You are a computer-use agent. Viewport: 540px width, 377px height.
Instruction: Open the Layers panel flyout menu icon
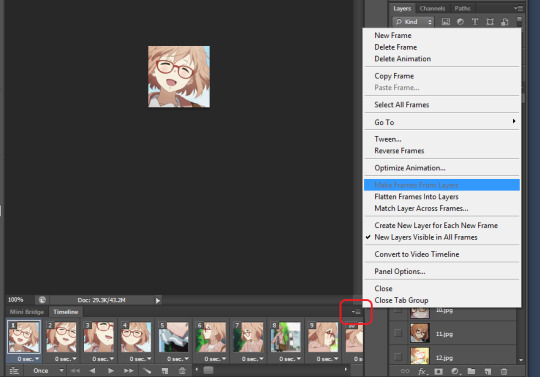518,8
